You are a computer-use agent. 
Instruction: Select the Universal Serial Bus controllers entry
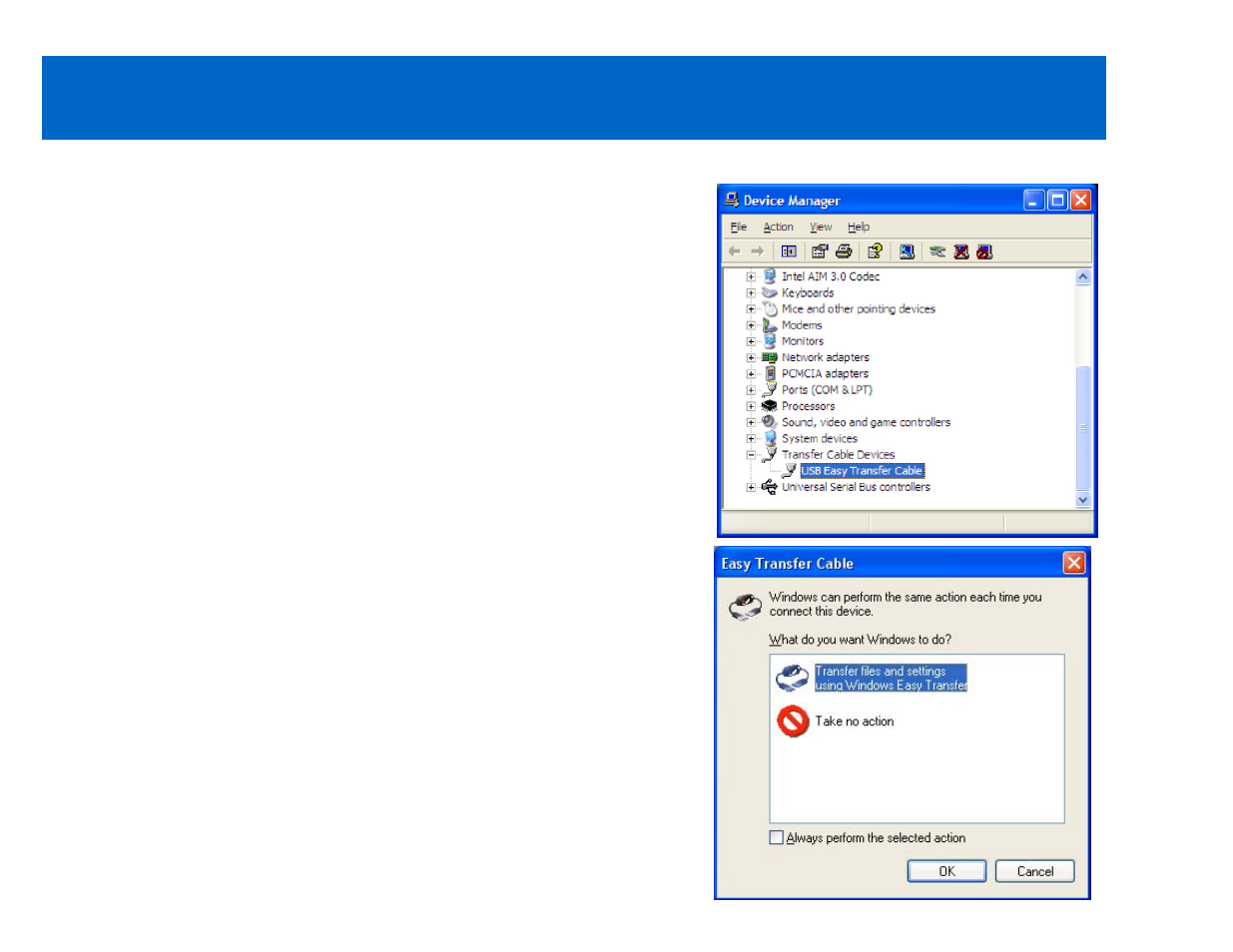[856, 487]
